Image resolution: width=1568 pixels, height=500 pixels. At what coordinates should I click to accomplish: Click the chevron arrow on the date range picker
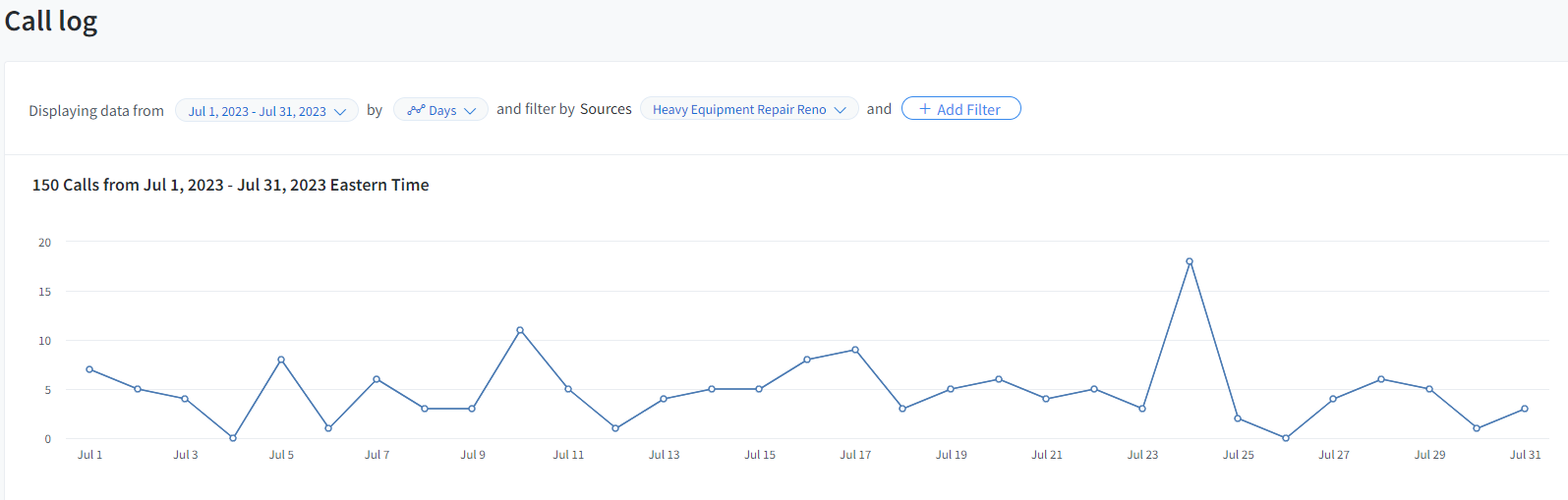coord(340,112)
